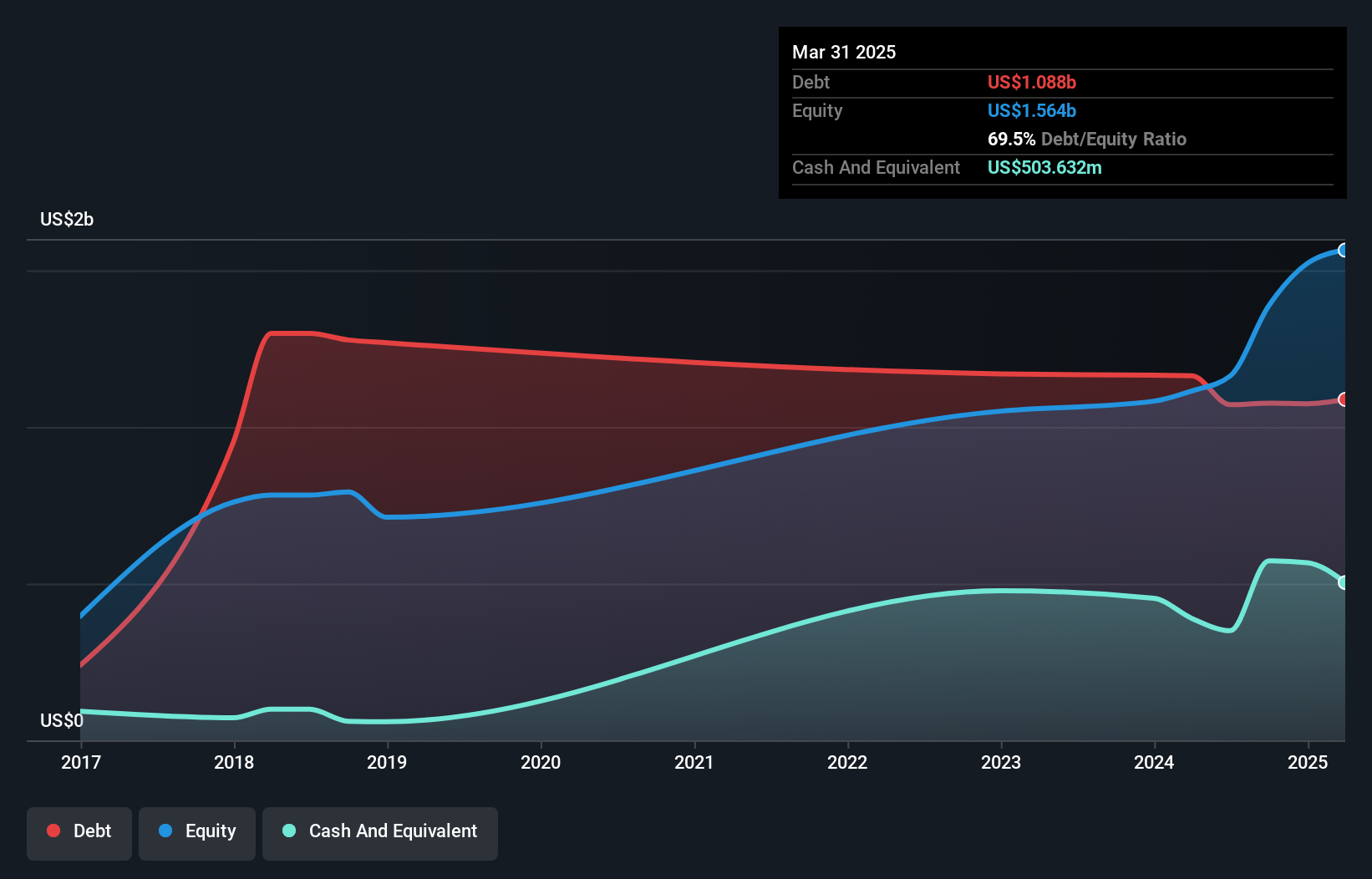The height and width of the screenshot is (879, 1372).
Task: Click the red Debt legend dot
Action: click(x=53, y=831)
